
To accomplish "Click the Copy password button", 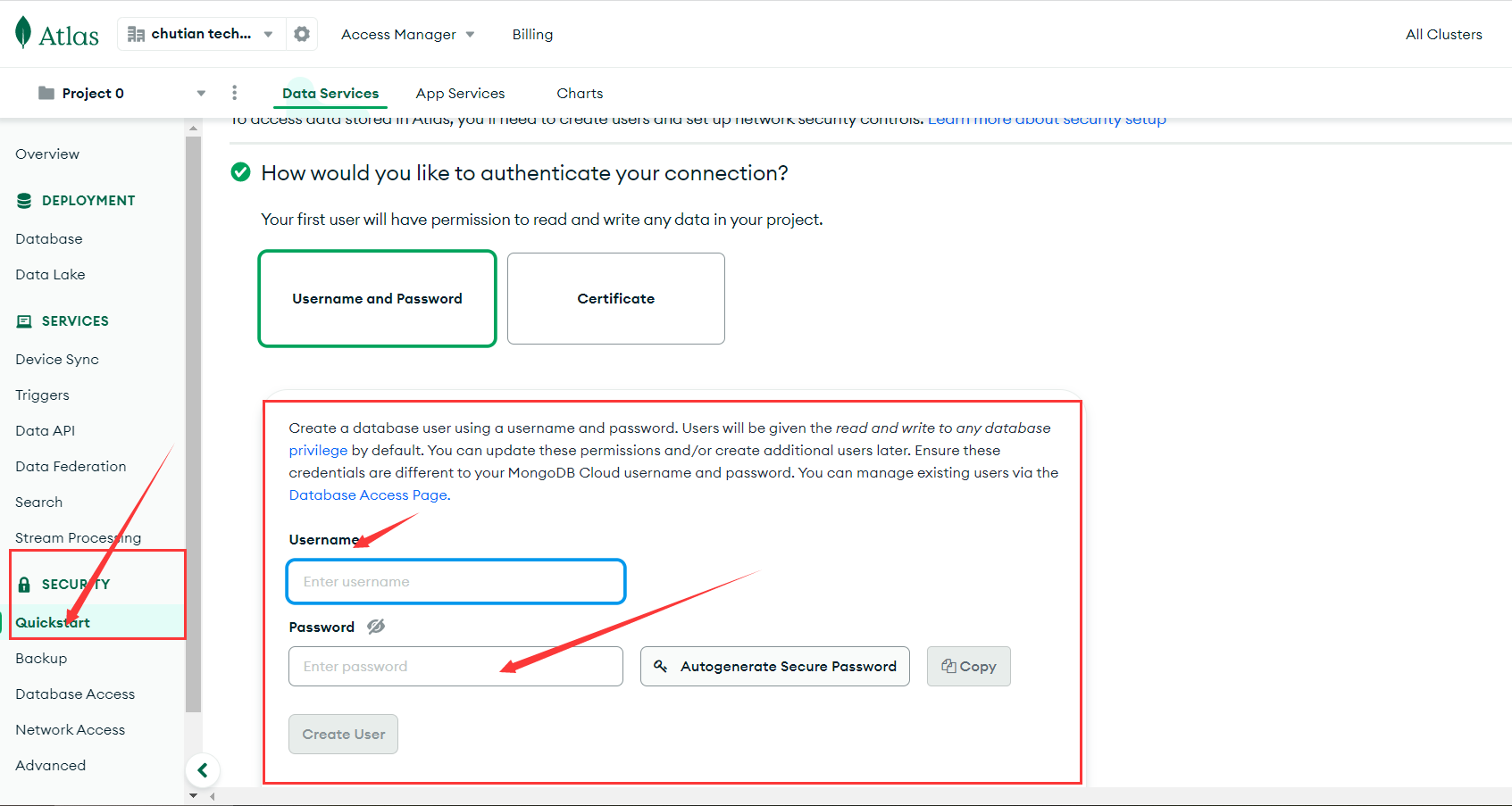I will [x=968, y=667].
